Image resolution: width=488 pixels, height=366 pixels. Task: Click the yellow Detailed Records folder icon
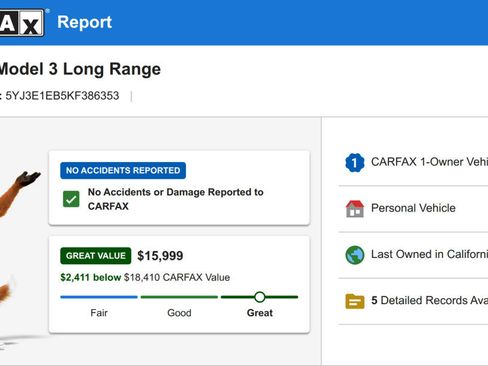click(355, 301)
